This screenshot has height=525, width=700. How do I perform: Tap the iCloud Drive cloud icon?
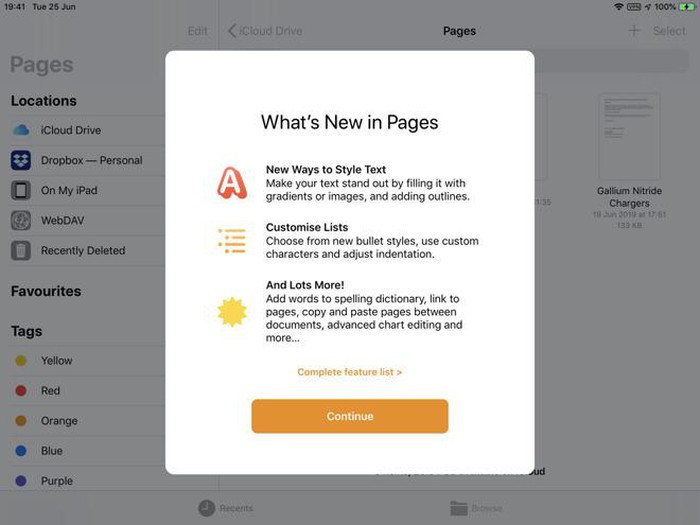pyautogui.click(x=21, y=130)
